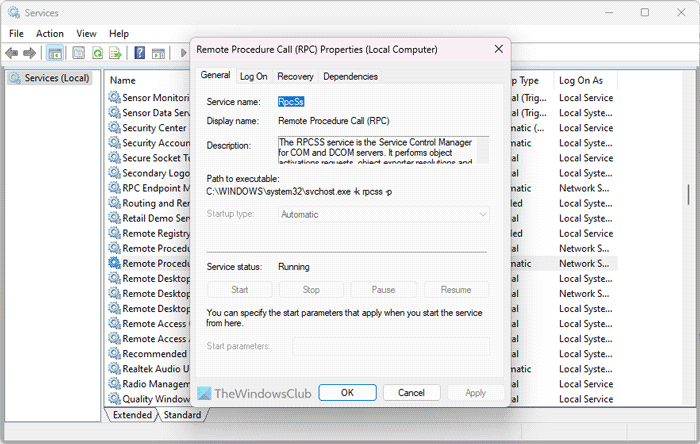The width and height of the screenshot is (700, 444).
Task: Click Cancel in the RPC Properties dialog
Action: [x=411, y=393]
